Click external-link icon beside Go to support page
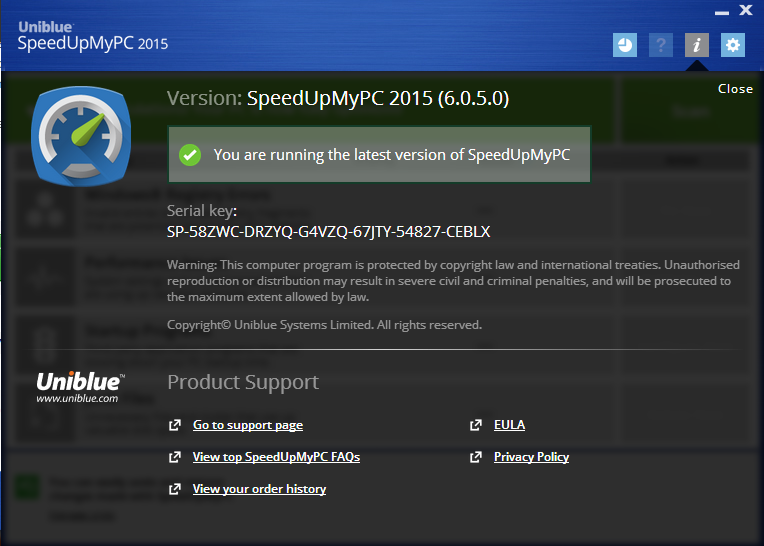The width and height of the screenshot is (764, 546). [174, 425]
